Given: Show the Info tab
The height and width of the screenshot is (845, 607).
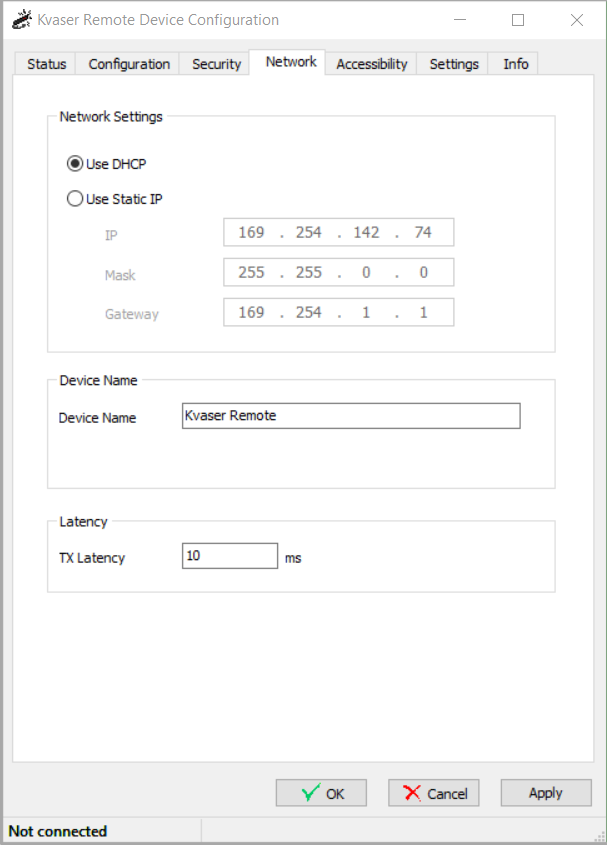Looking at the screenshot, I should (x=515, y=64).
